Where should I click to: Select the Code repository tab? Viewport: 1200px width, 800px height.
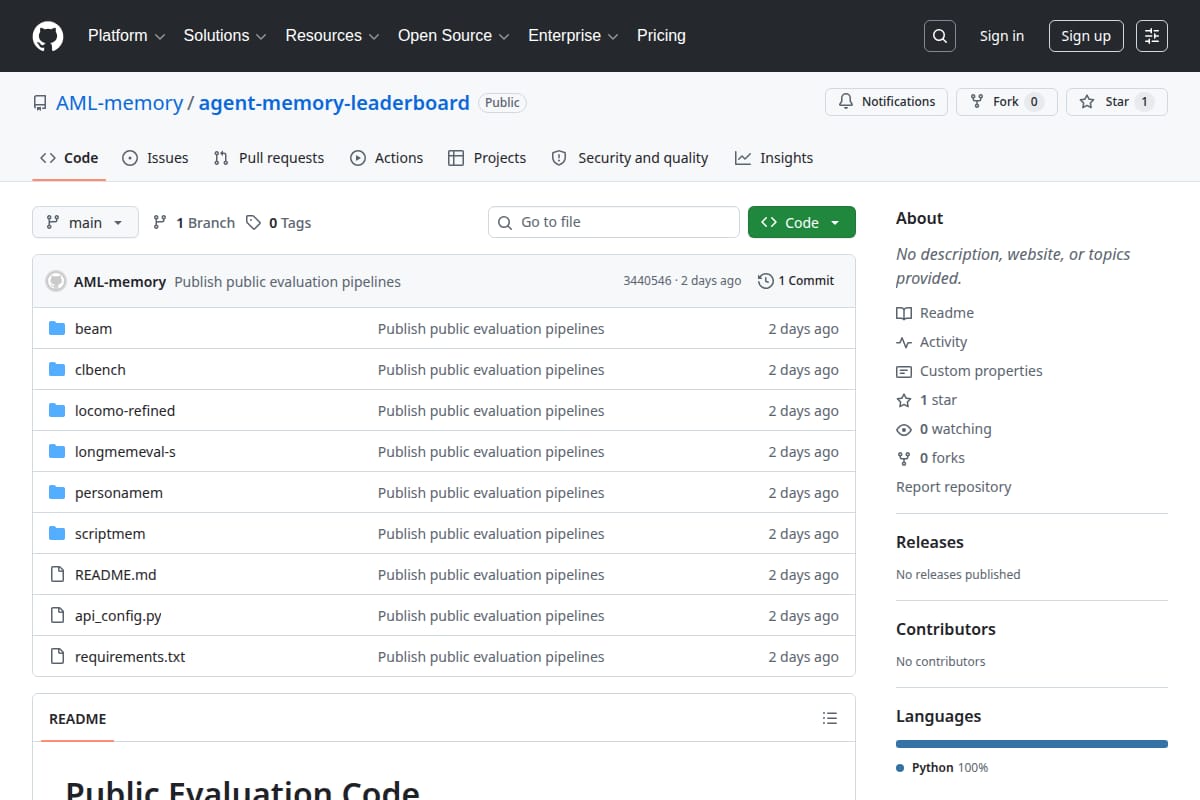click(x=69, y=158)
